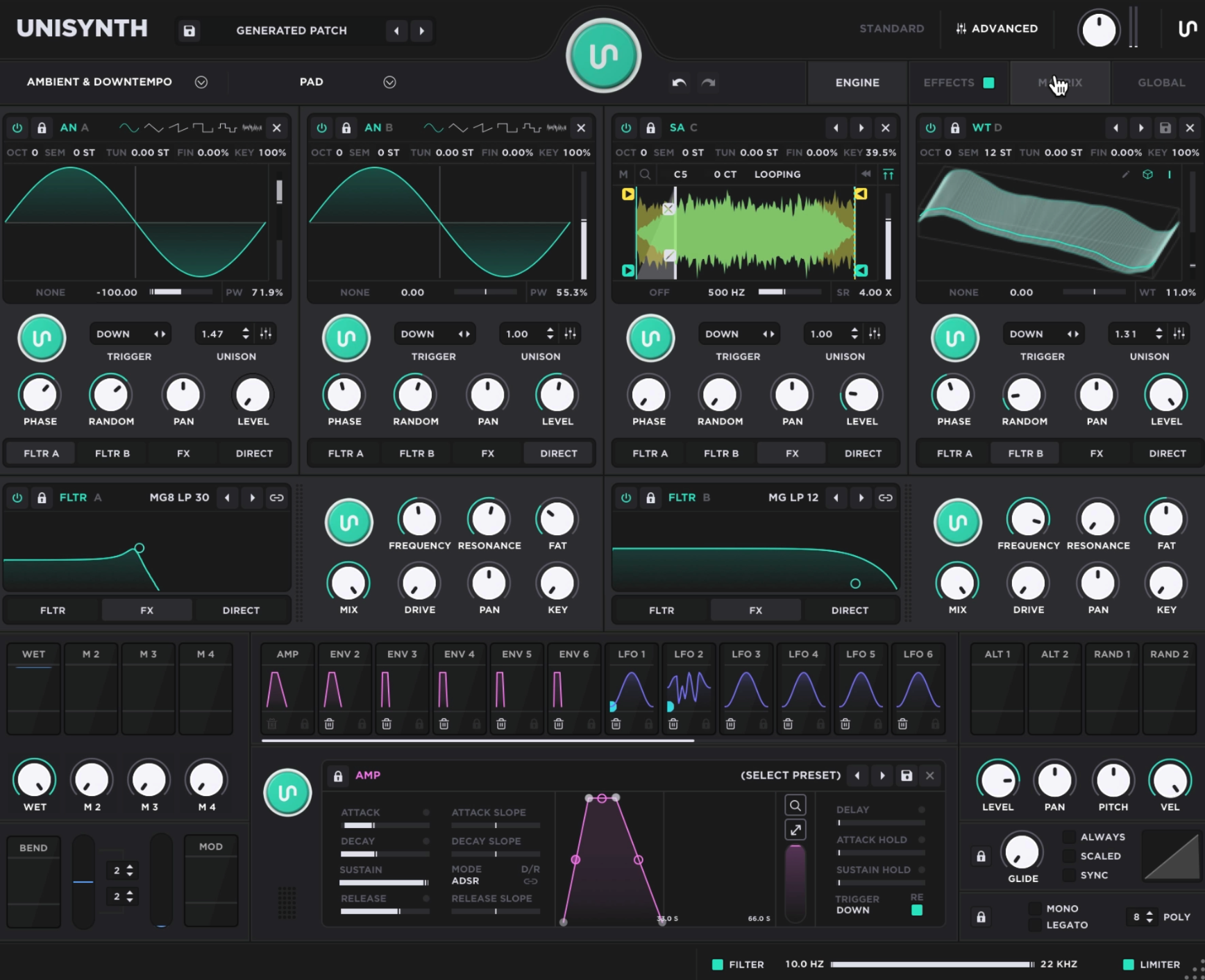Link filter A using the chain icon
Screen dimensions: 1205x980
[276, 498]
